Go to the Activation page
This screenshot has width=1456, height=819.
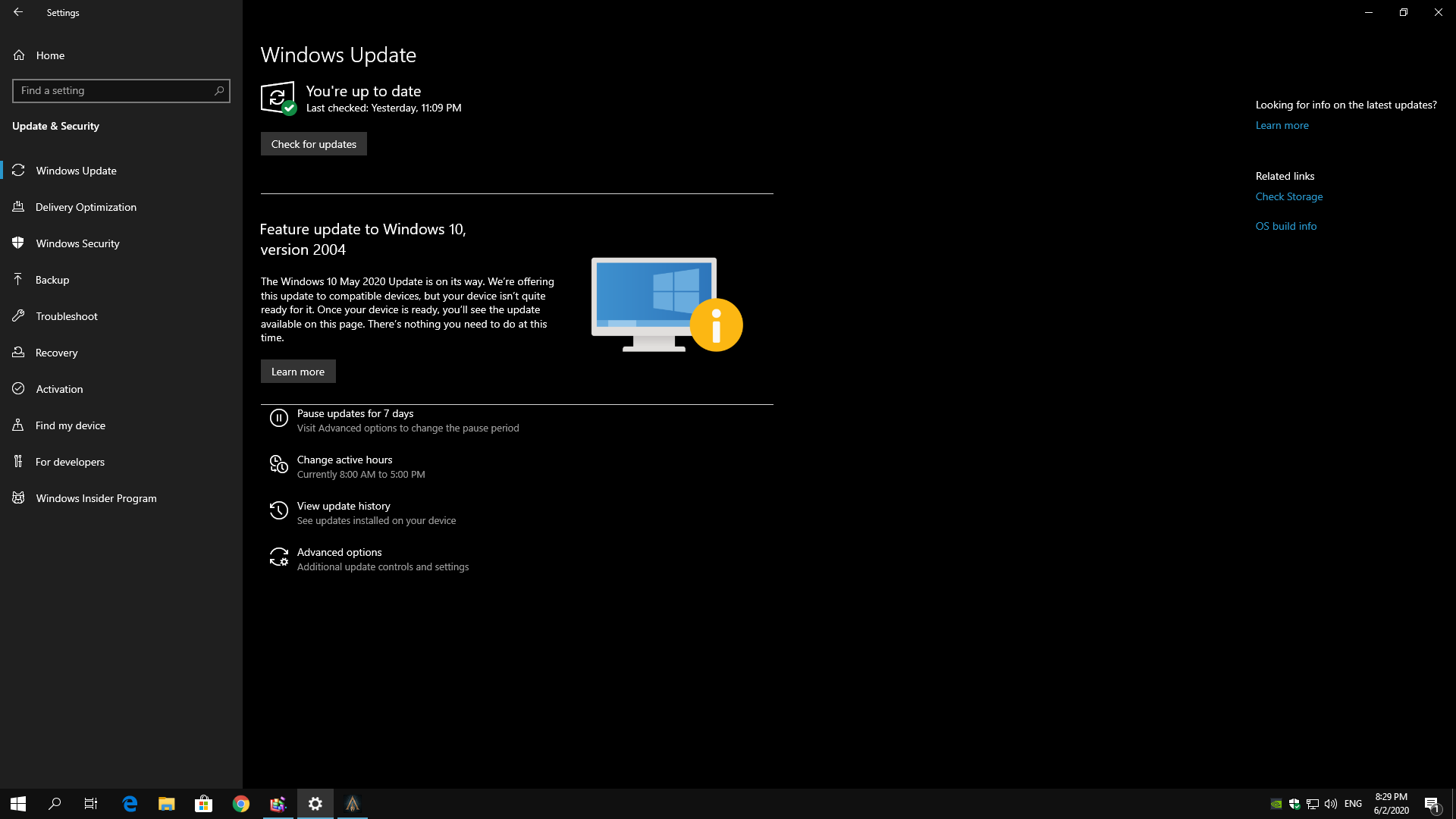coord(59,389)
